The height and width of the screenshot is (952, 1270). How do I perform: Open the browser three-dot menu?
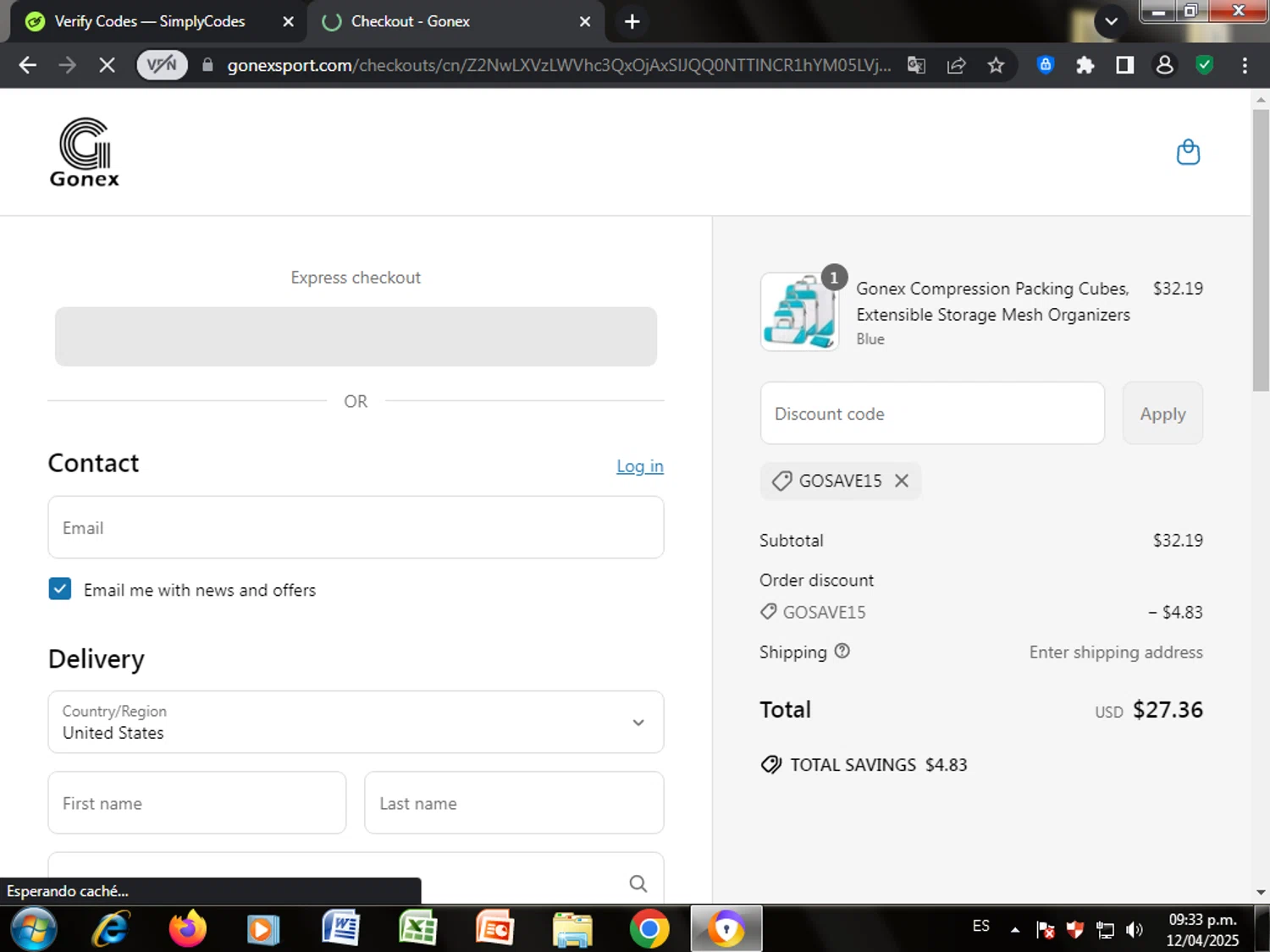coord(1244,65)
